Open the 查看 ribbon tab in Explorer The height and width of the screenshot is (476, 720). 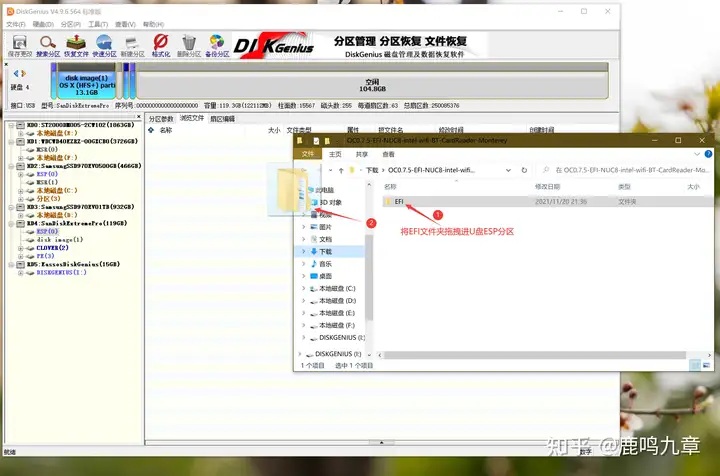(388, 154)
